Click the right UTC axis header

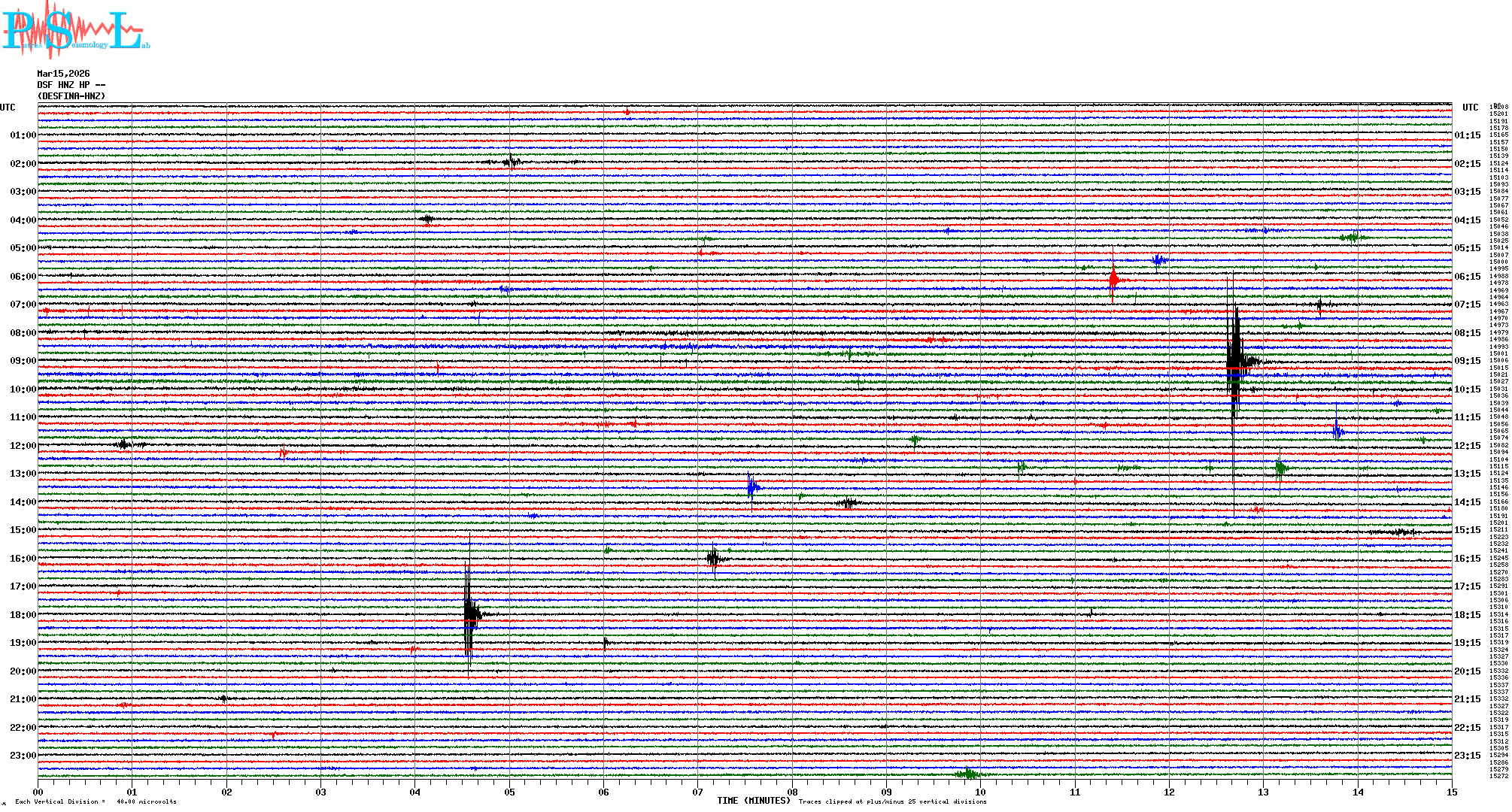coord(1470,108)
